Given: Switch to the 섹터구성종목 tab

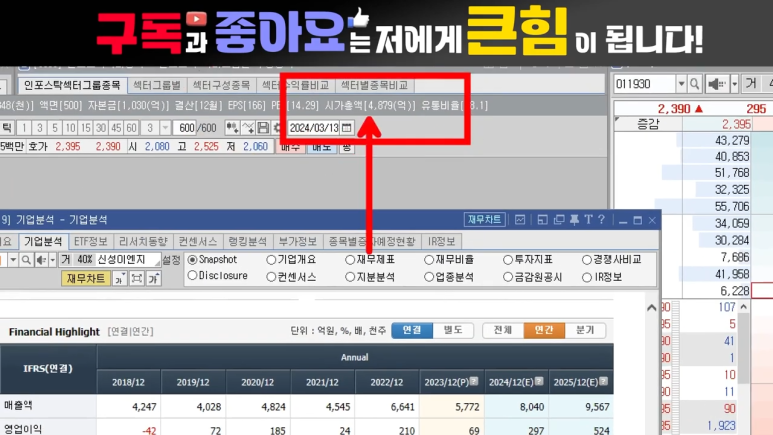Looking at the screenshot, I should click(x=221, y=85).
